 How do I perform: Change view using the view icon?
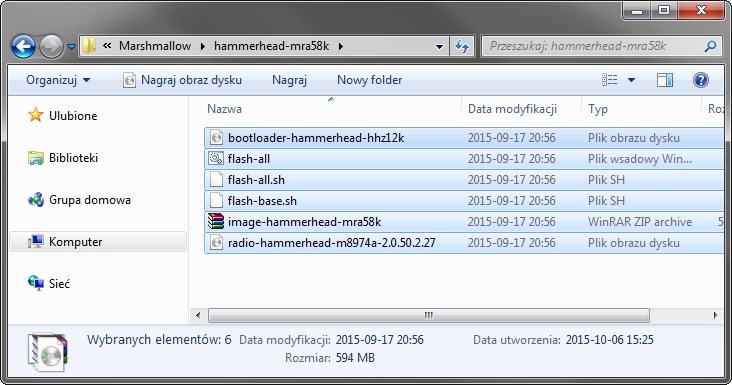610,80
